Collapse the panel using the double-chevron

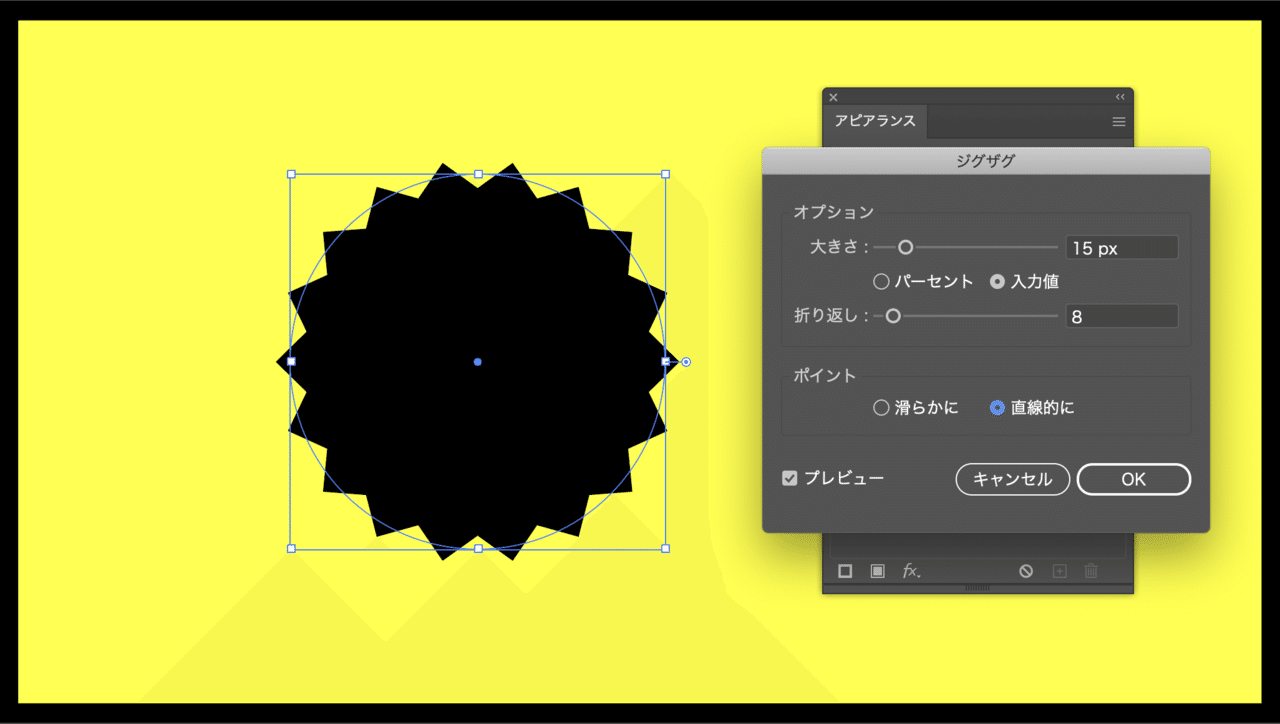point(1119,96)
